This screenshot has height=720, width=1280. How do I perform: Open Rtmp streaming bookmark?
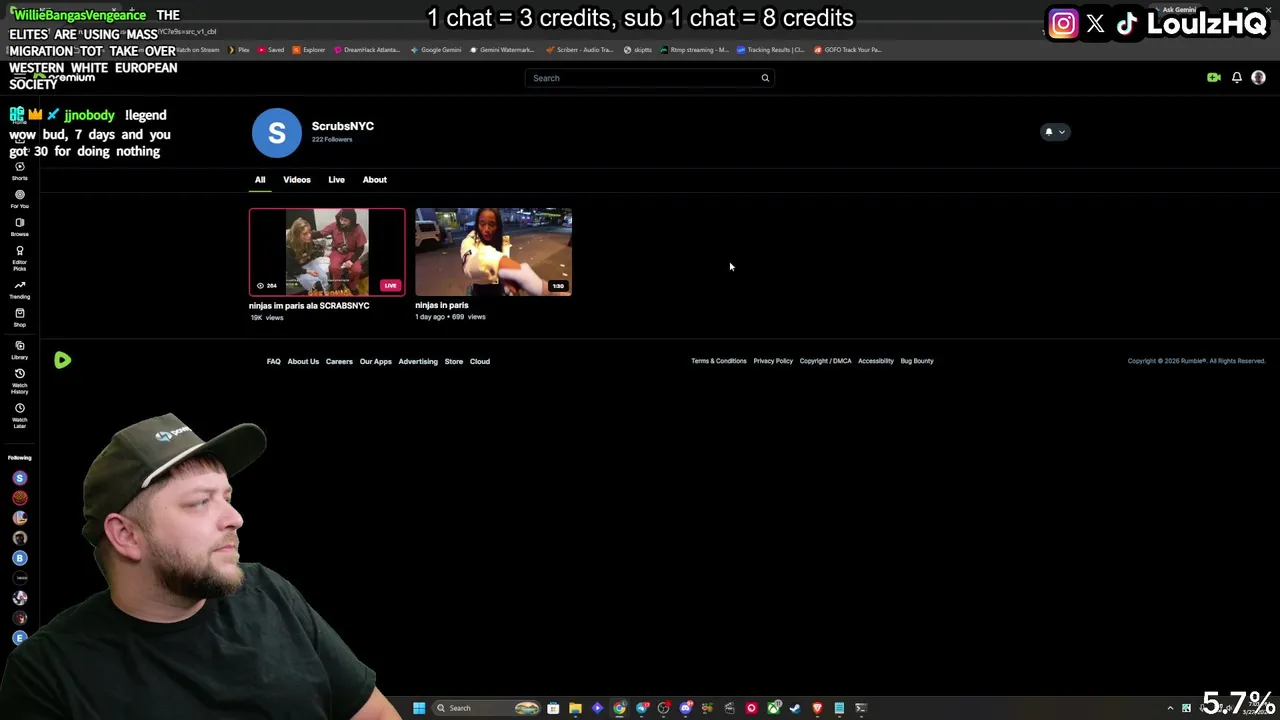coord(695,50)
